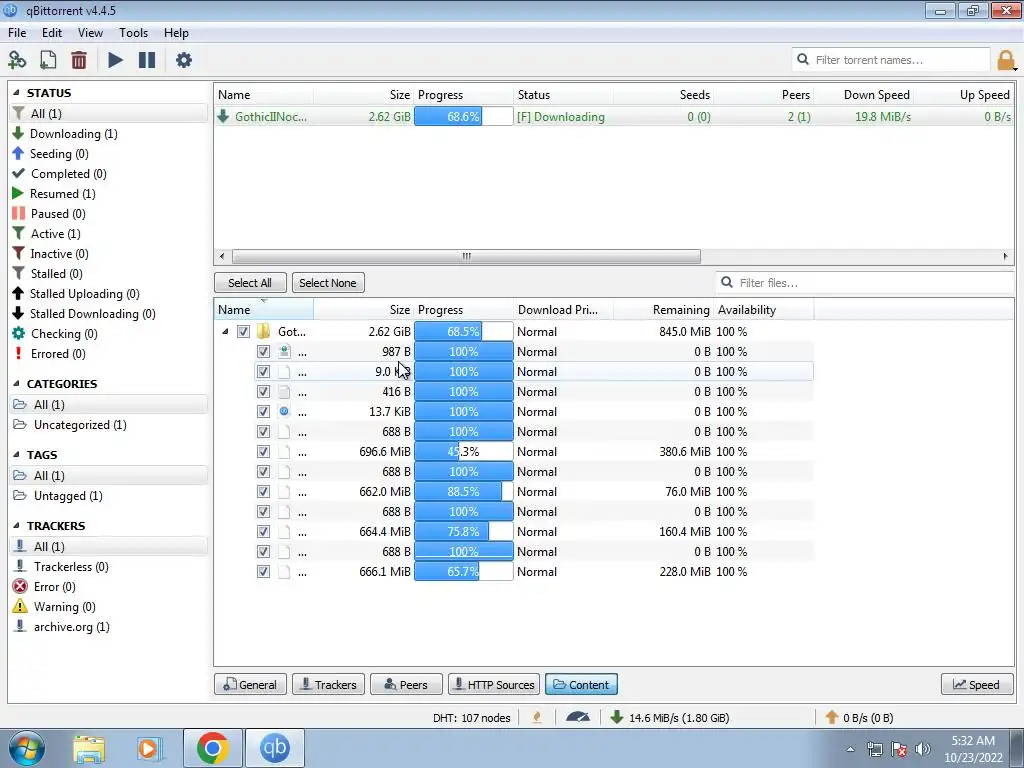
Task: Open the Tools menu
Action: [x=133, y=33]
